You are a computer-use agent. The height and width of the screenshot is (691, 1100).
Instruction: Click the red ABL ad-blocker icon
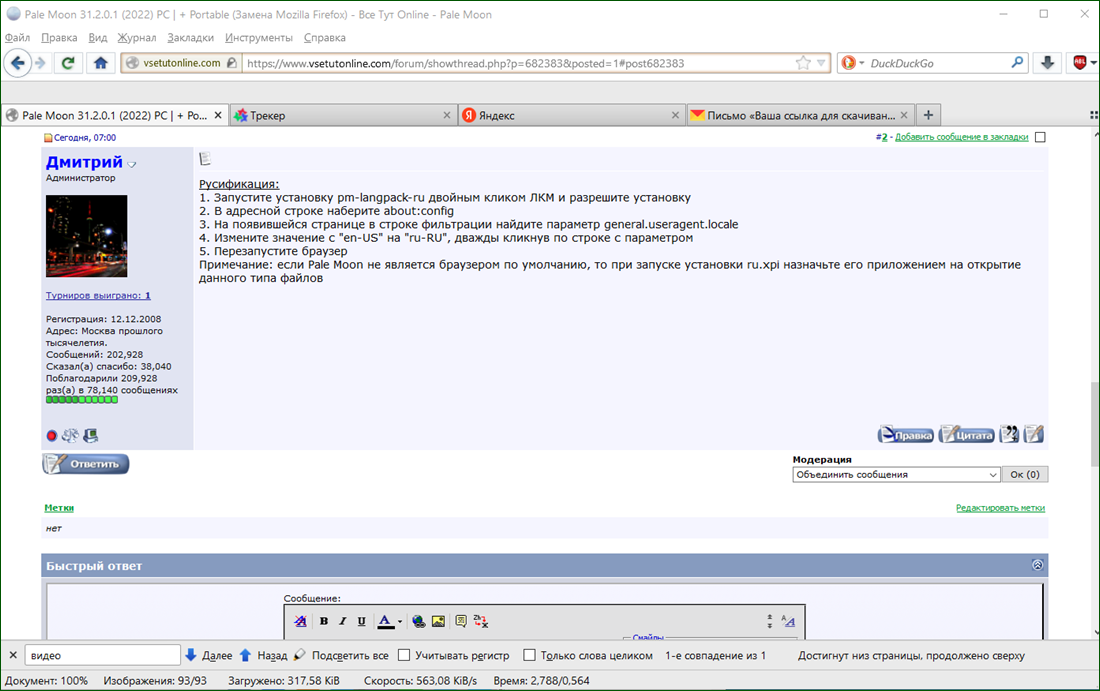click(x=1080, y=63)
